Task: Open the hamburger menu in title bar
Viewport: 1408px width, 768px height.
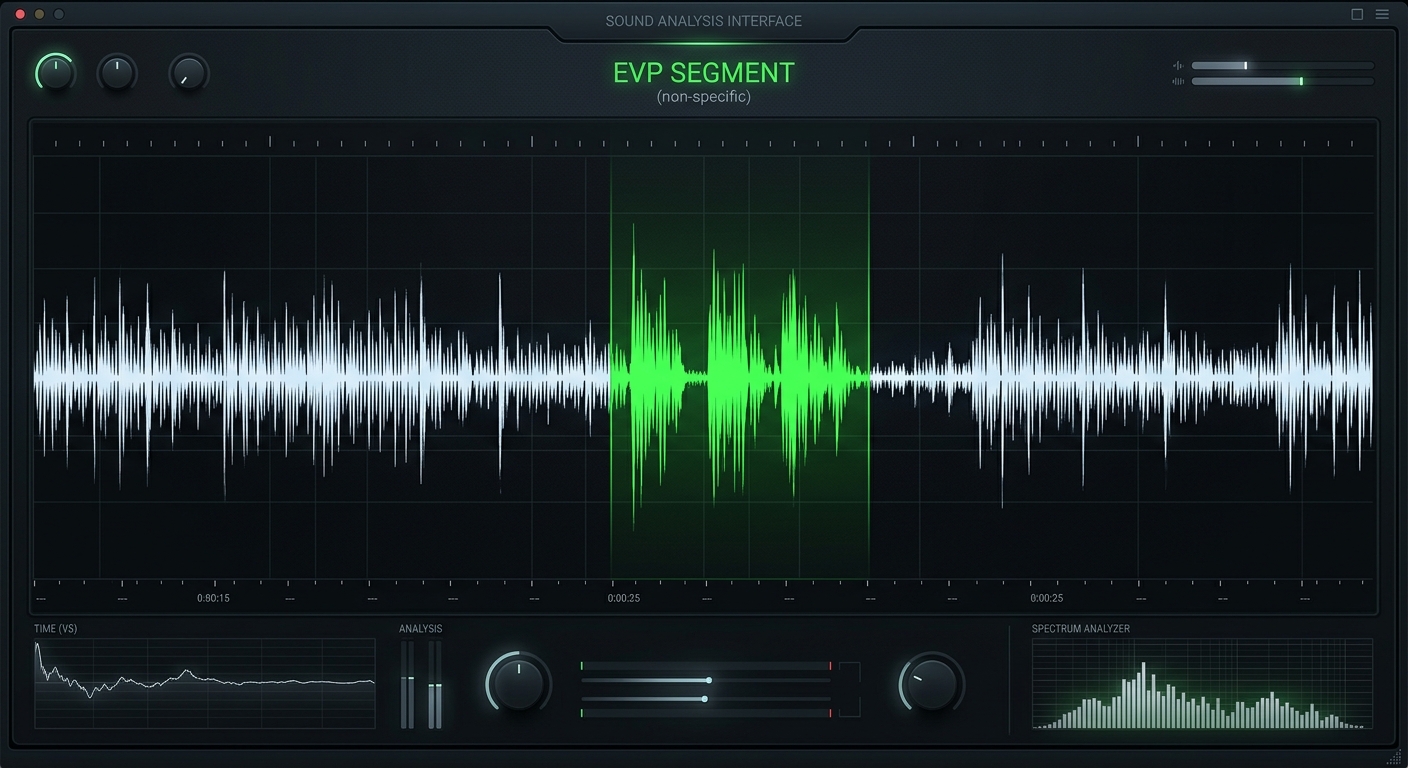Action: [1384, 14]
